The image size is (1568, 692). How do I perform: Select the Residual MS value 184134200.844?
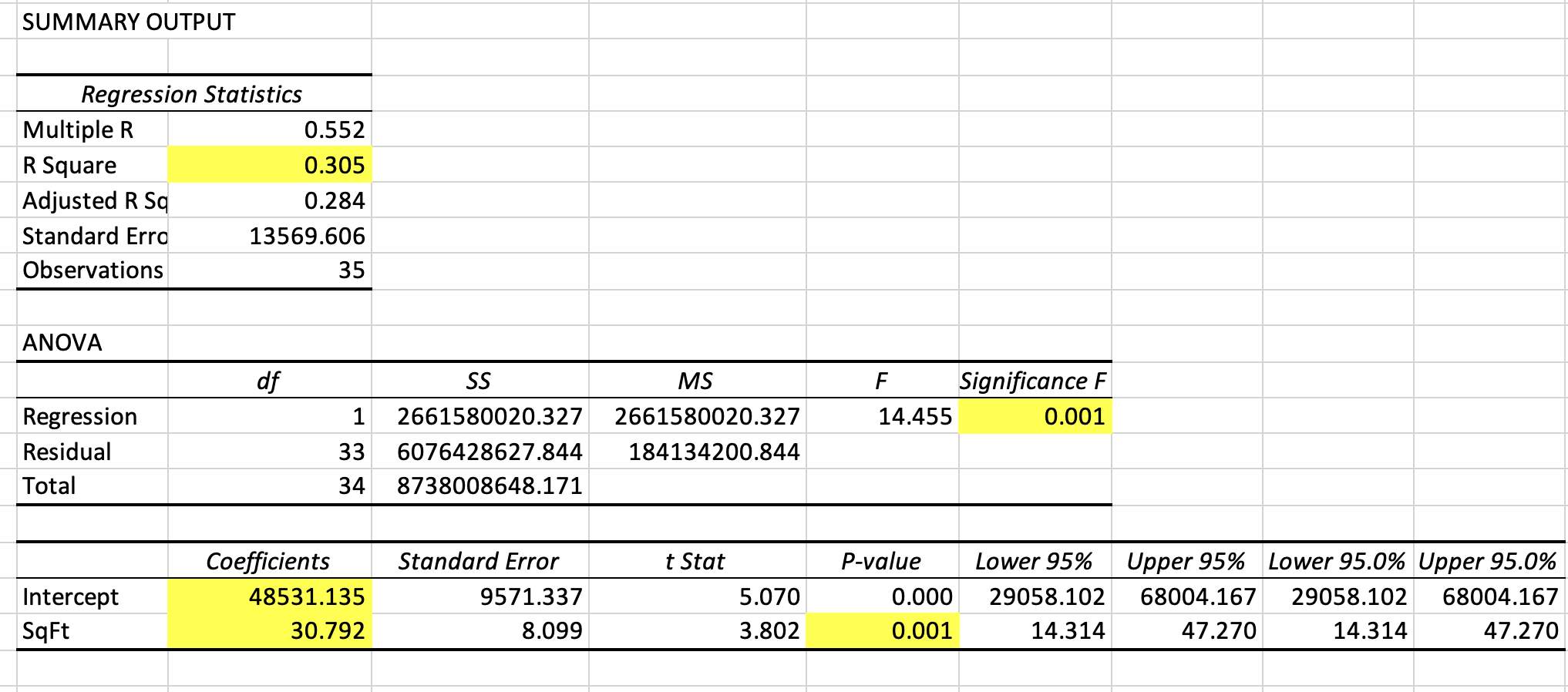pyautogui.click(x=698, y=452)
